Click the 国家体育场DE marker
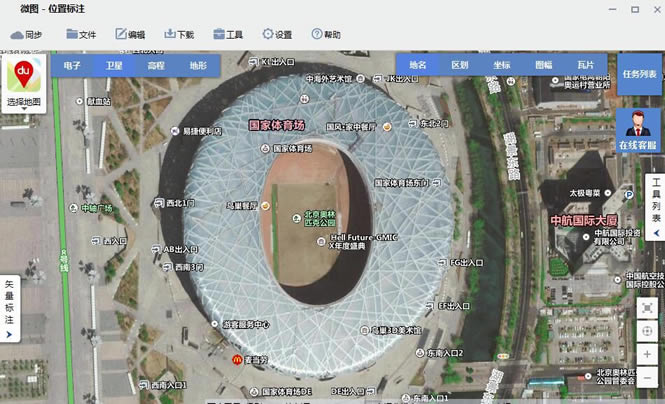665x404 pixels. pyautogui.click(x=254, y=391)
